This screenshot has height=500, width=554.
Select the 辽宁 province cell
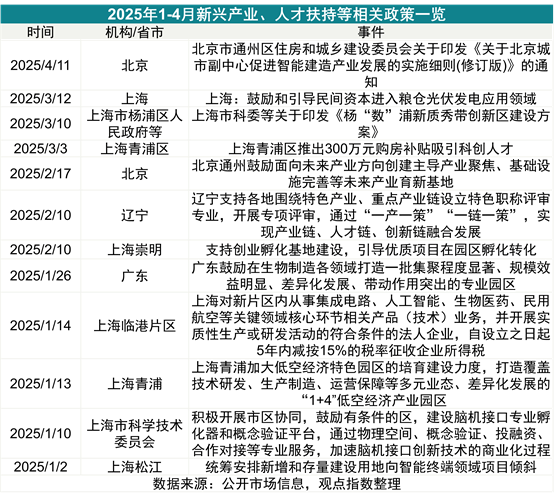[x=134, y=215]
